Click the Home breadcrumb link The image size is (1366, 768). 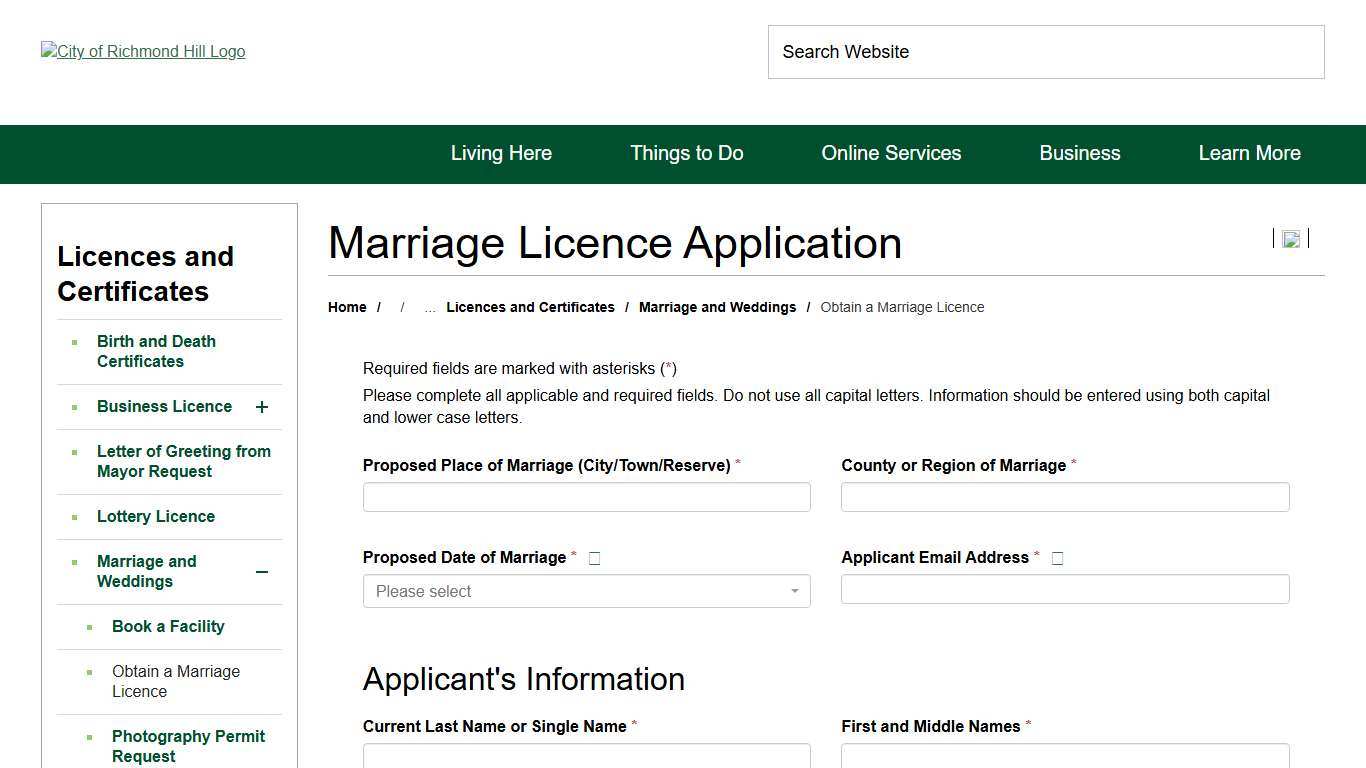coord(347,307)
